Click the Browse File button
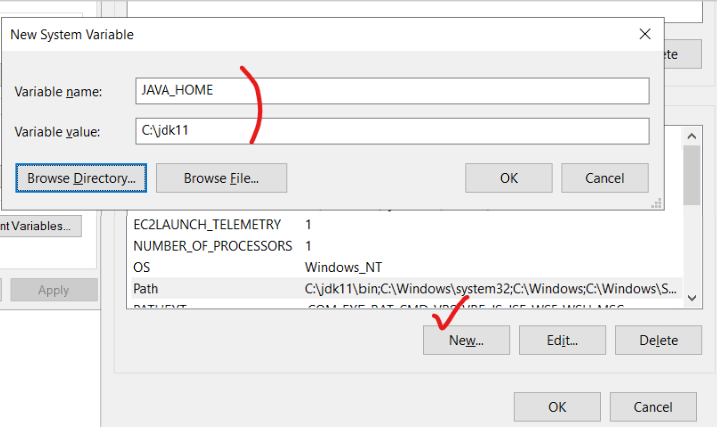This screenshot has height=427, width=717. 221,178
